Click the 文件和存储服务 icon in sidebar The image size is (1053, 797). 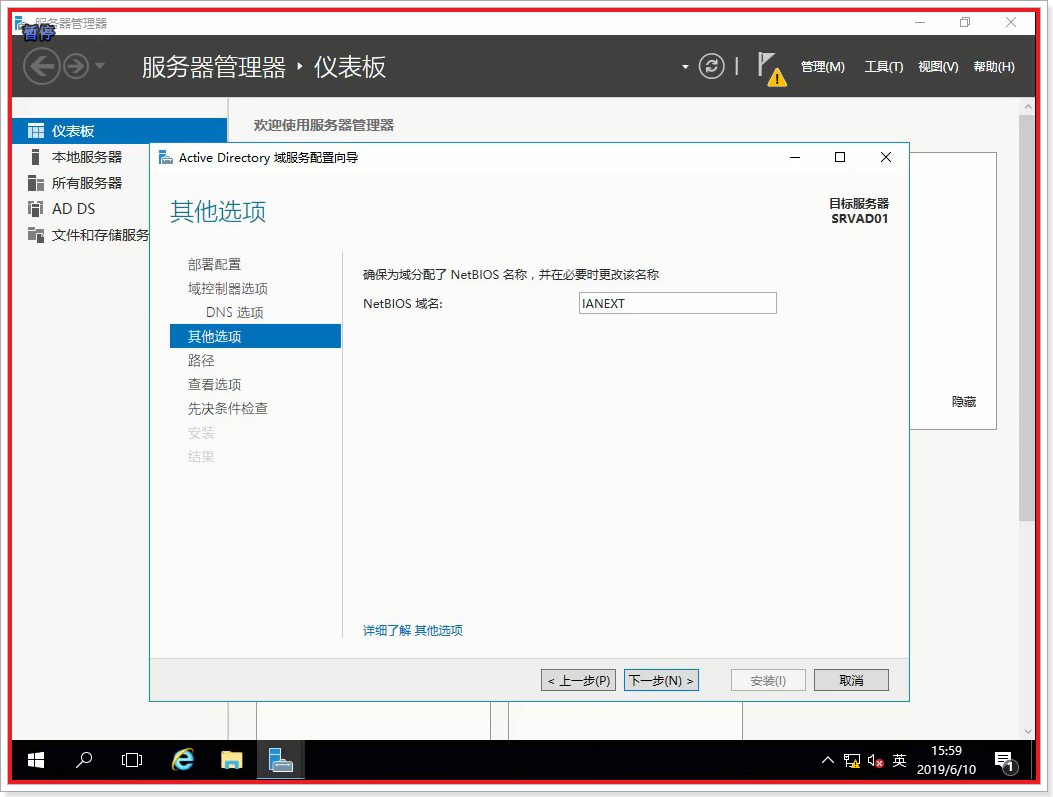(36, 234)
